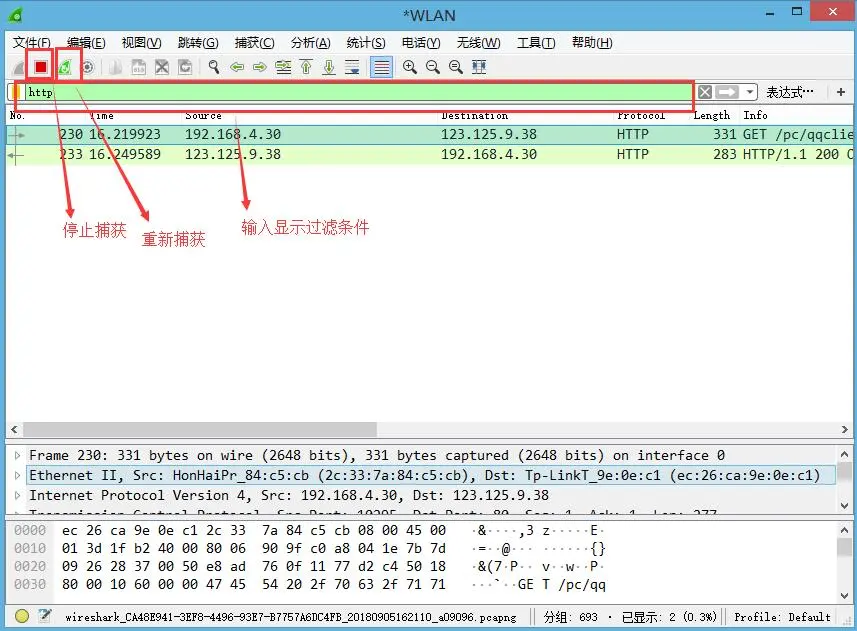Sort packets by the Length column header
Image resolution: width=857 pixels, height=631 pixels.
coord(712,115)
